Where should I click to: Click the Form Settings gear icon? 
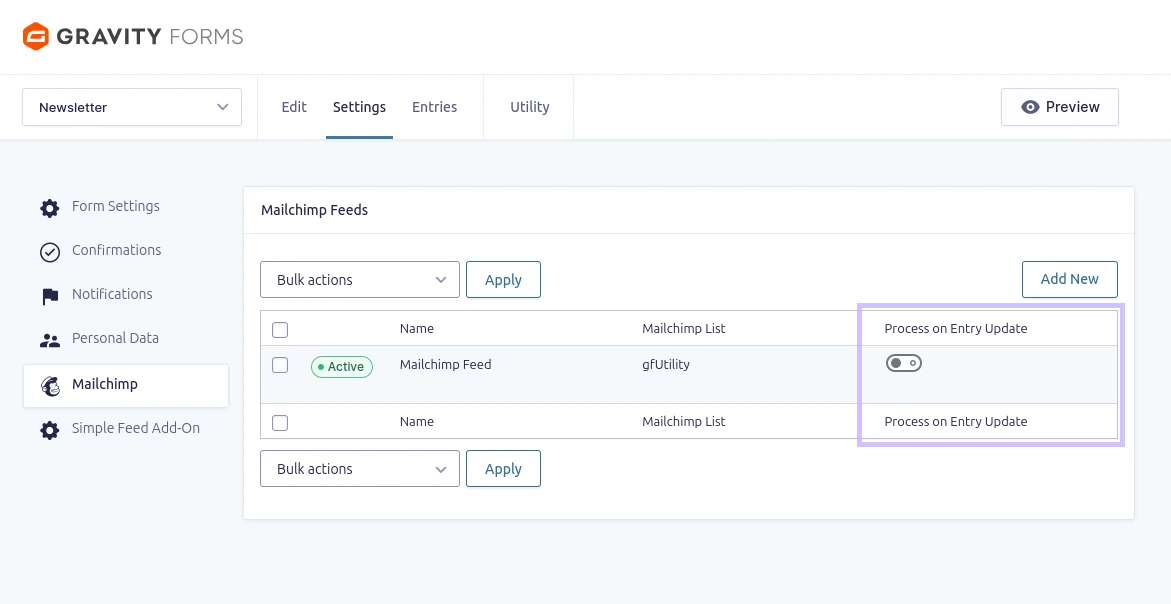[x=49, y=208]
